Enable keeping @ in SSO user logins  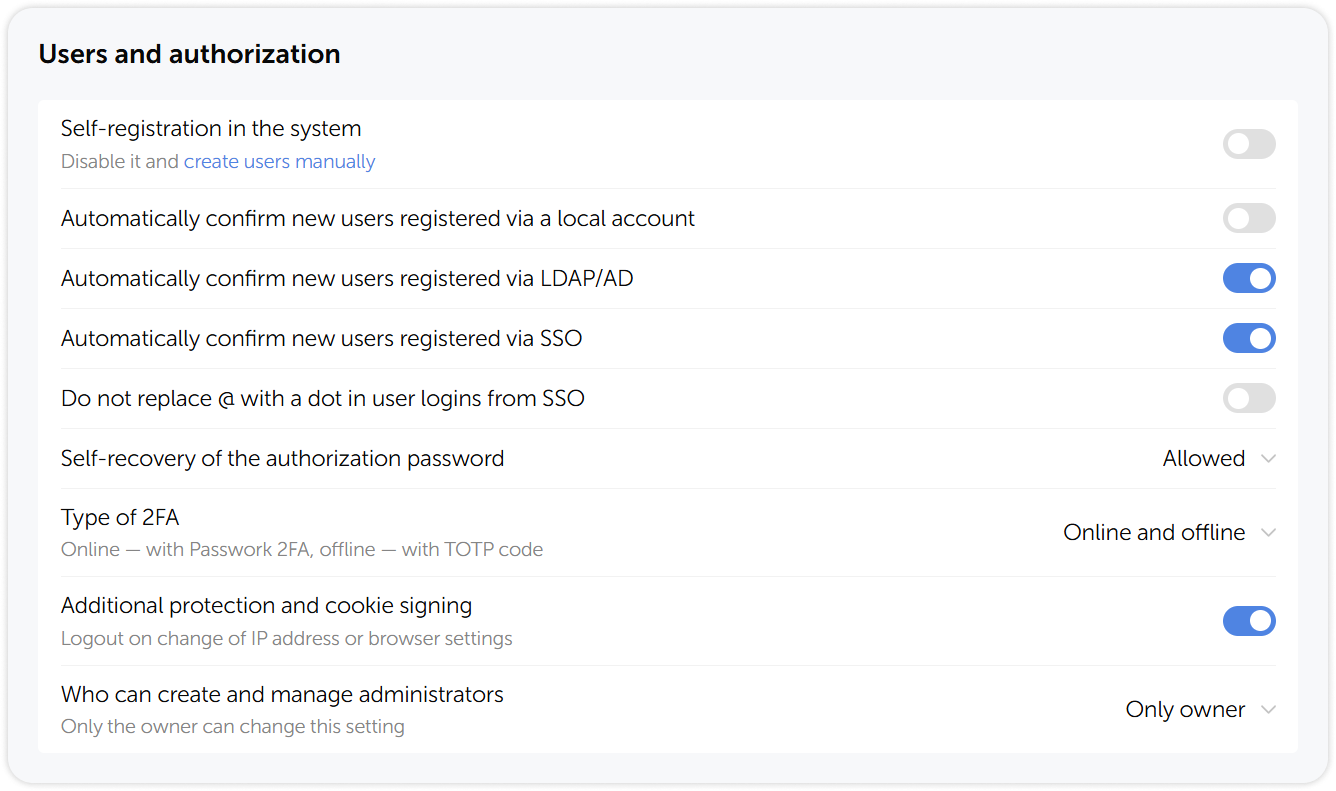1249,398
